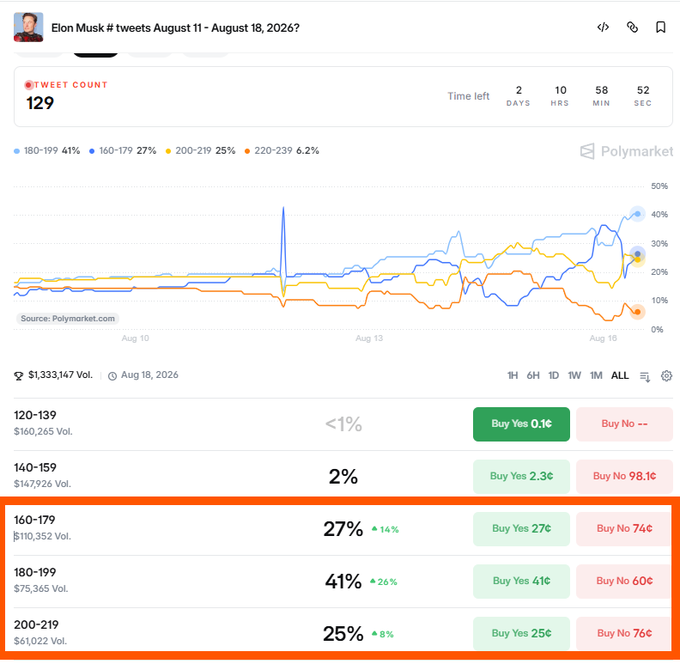Buy No 74¢ for 160-179
Viewport: 680px width, 664px height.
624,529
